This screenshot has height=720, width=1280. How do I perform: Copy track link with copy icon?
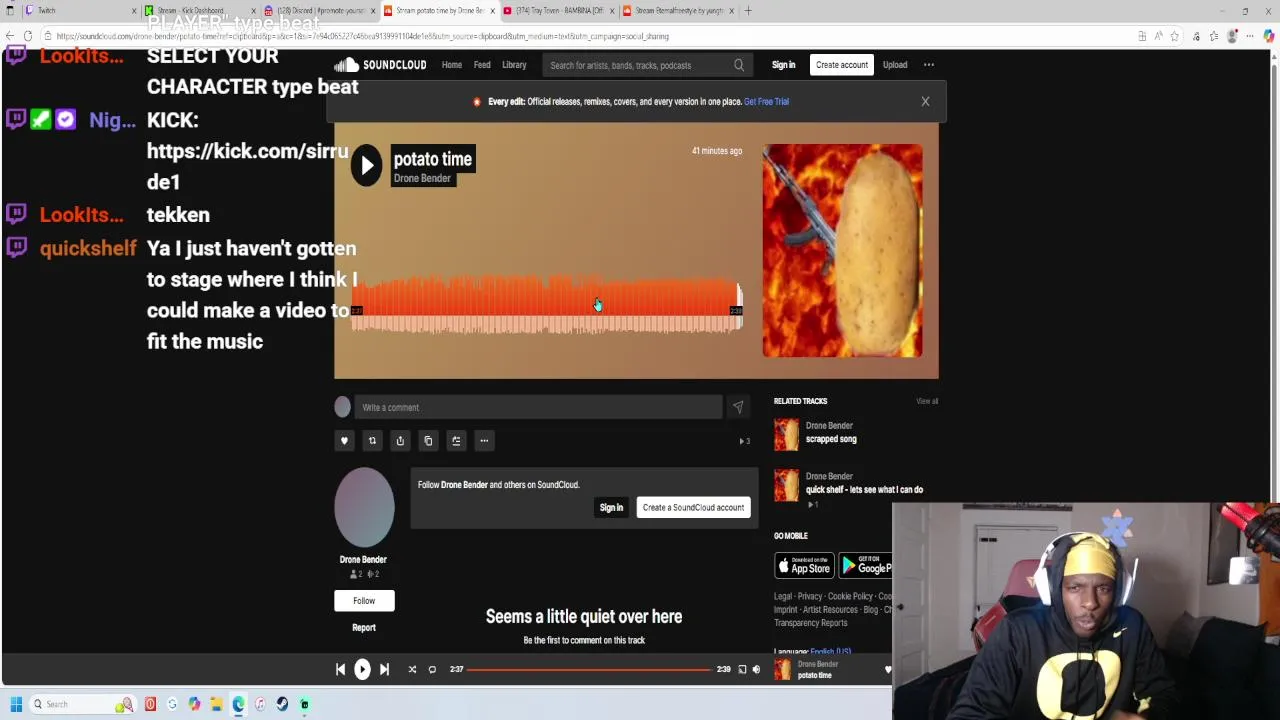tap(428, 441)
